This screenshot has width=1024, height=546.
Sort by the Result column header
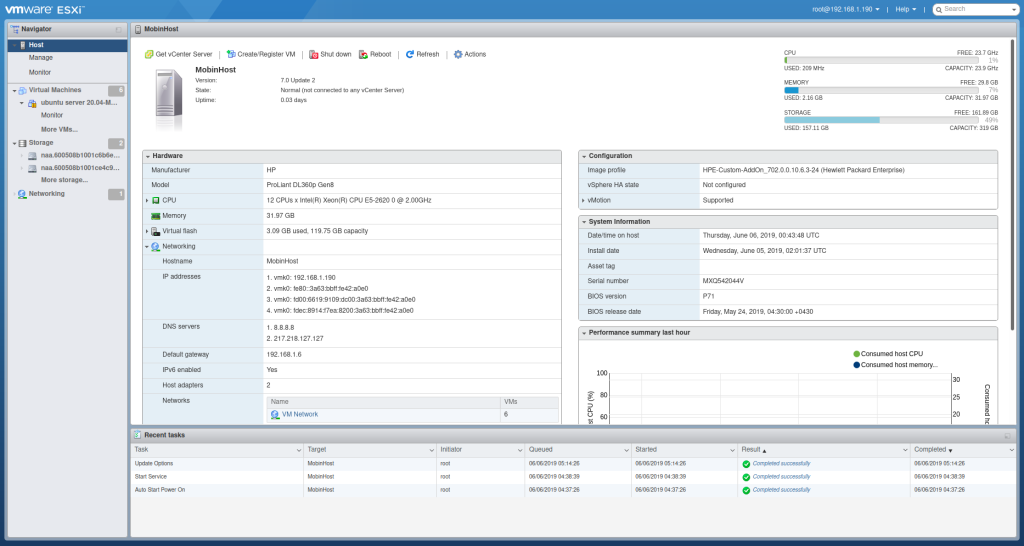[x=825, y=450]
